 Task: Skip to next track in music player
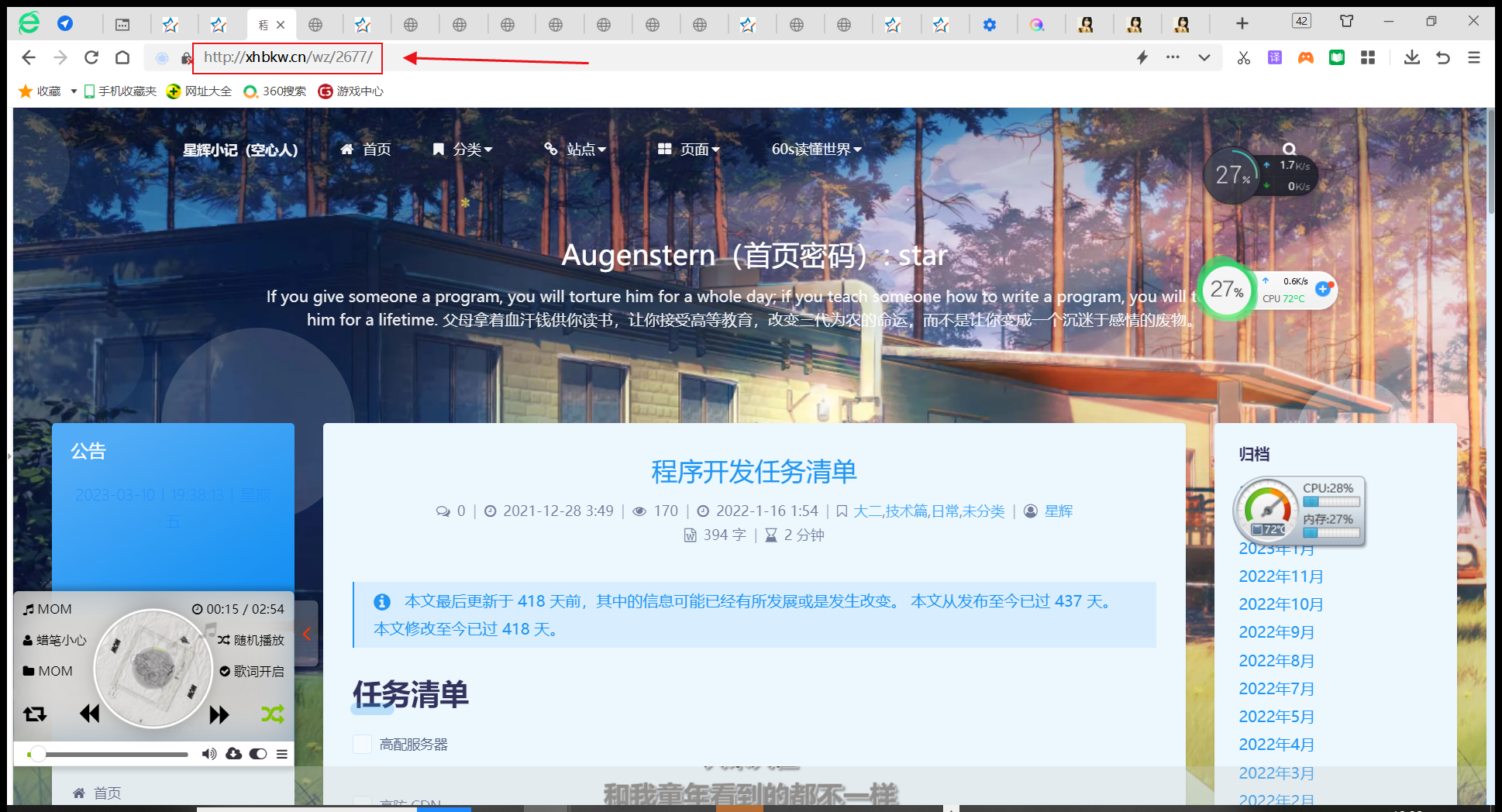[x=219, y=714]
